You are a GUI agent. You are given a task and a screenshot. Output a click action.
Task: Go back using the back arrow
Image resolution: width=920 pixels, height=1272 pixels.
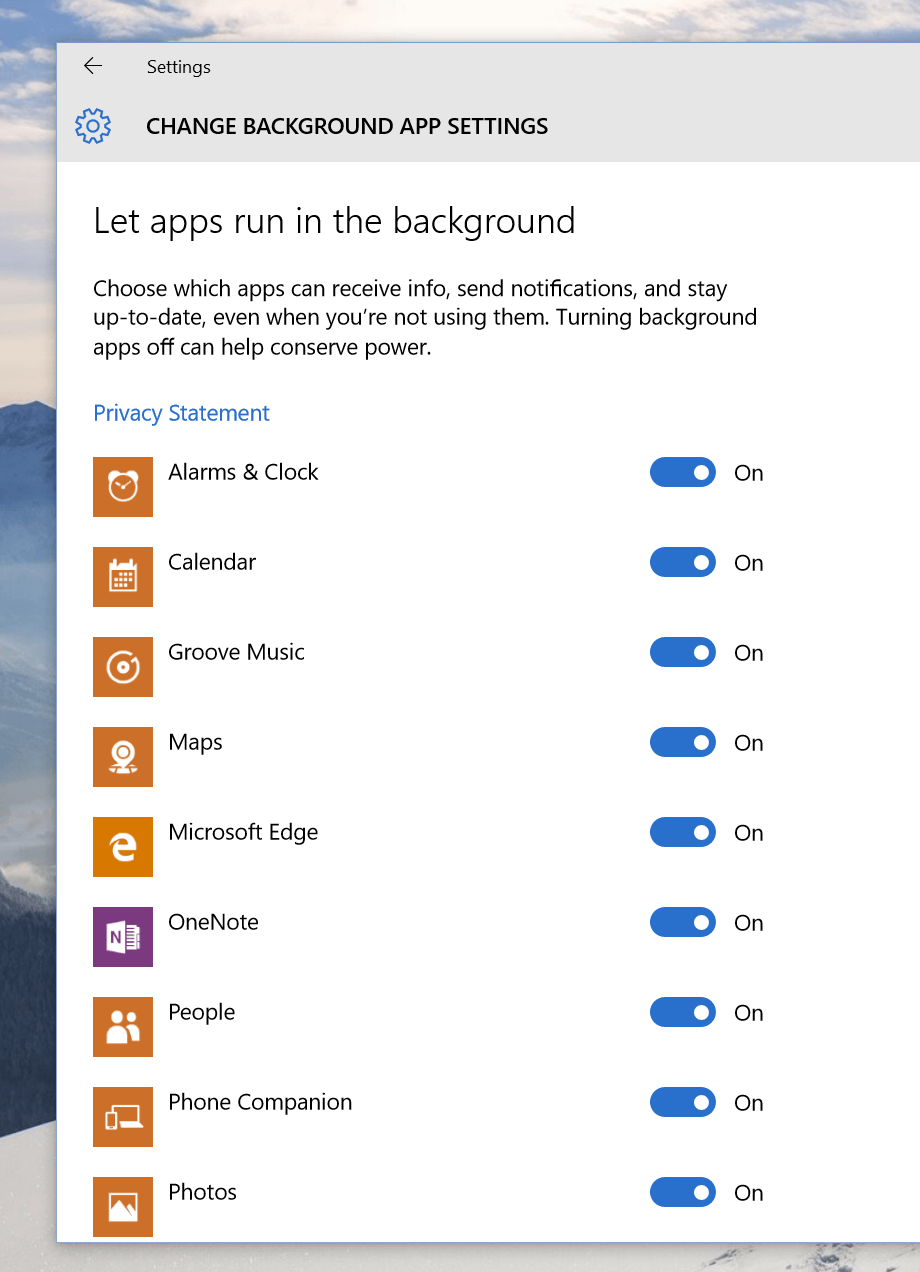[93, 66]
